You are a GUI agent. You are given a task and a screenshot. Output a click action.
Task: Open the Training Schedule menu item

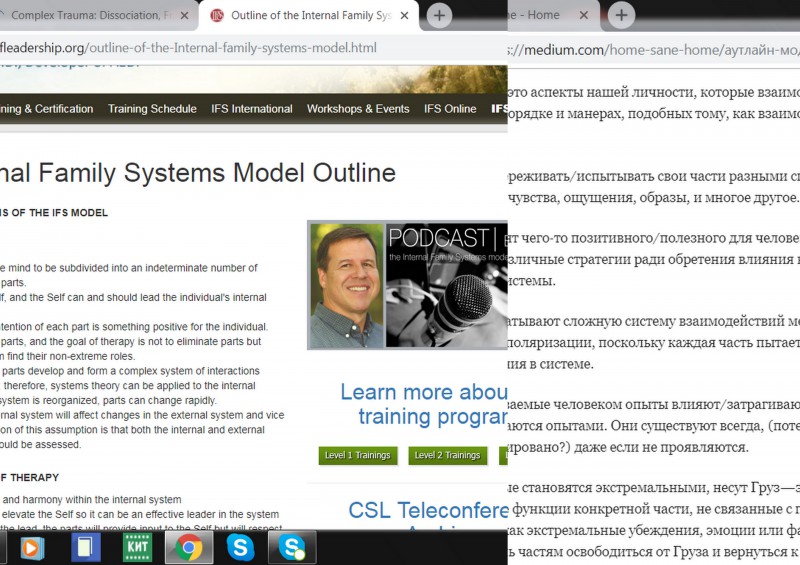click(x=152, y=109)
